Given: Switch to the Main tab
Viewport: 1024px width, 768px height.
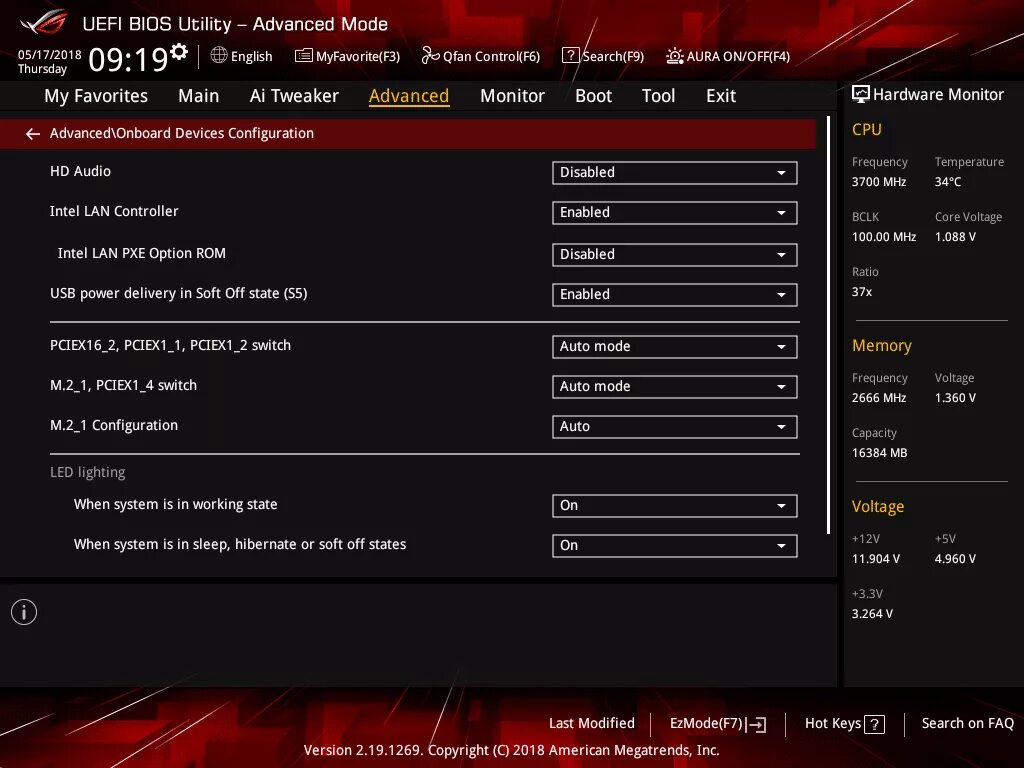Looking at the screenshot, I should pyautogui.click(x=199, y=96).
